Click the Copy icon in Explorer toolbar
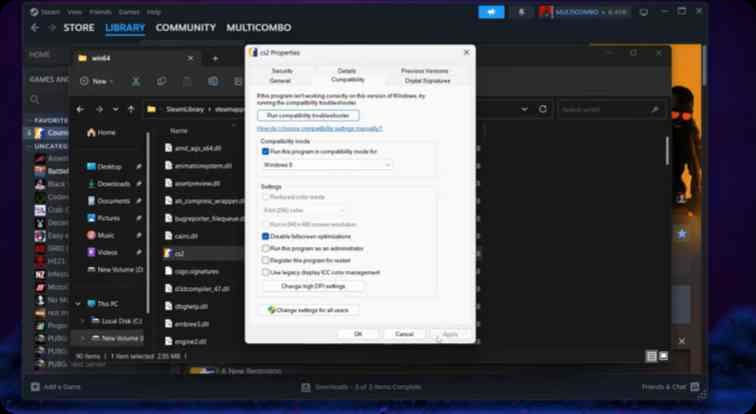The height and width of the screenshot is (414, 756). 162,81
